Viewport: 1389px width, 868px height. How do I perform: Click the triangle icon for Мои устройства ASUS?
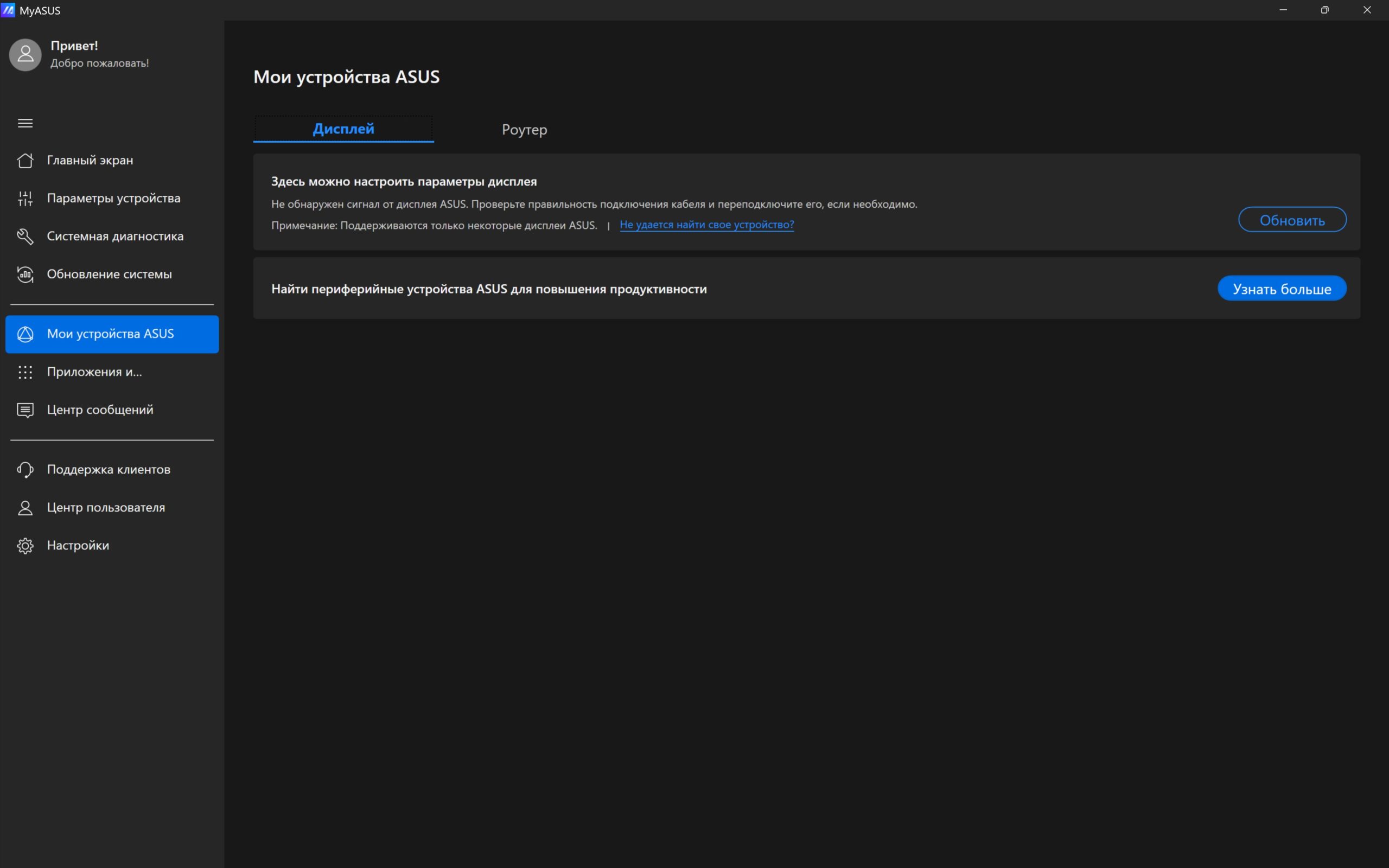[x=26, y=334]
